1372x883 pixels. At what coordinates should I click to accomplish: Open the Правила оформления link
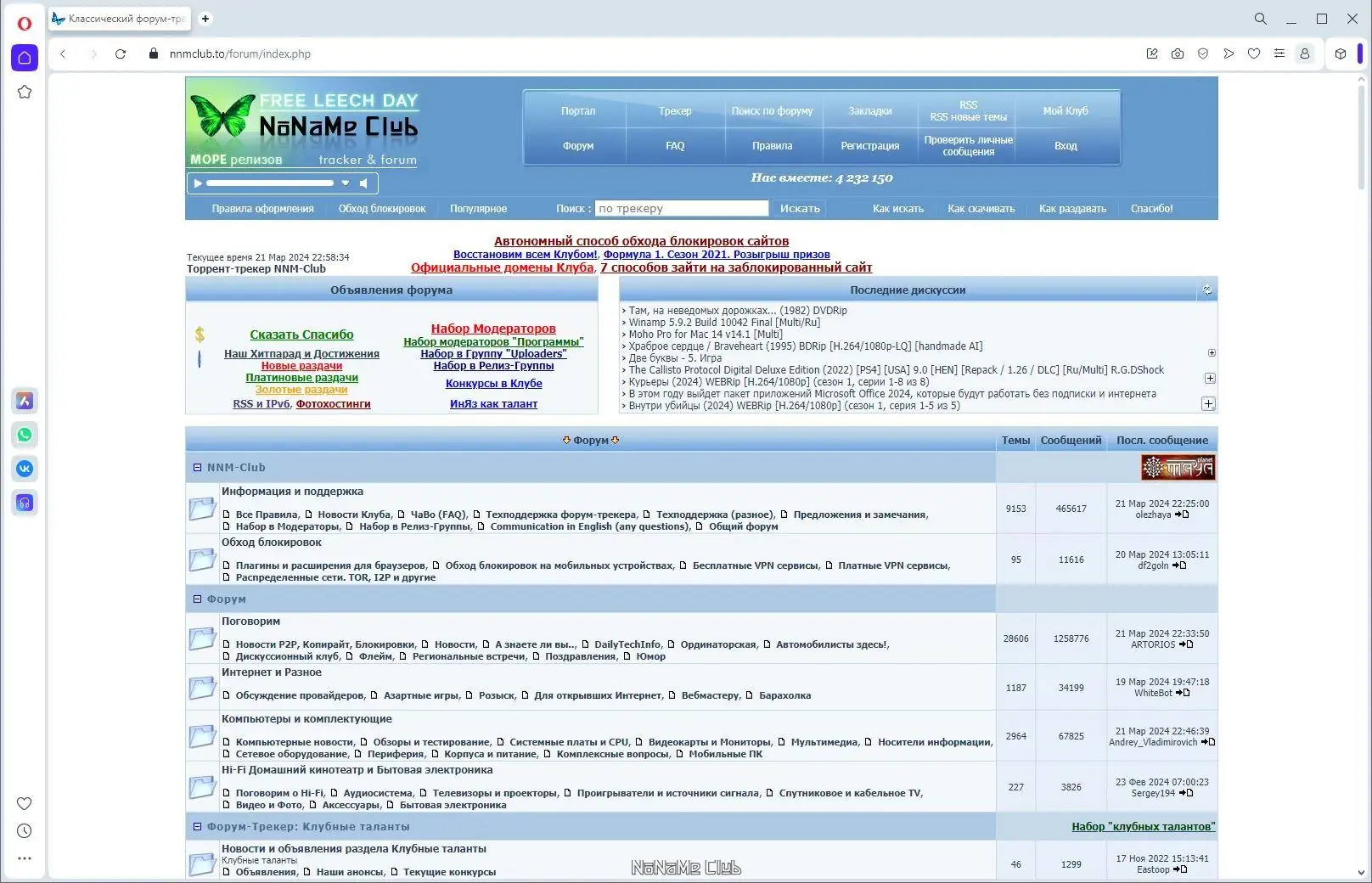(262, 208)
